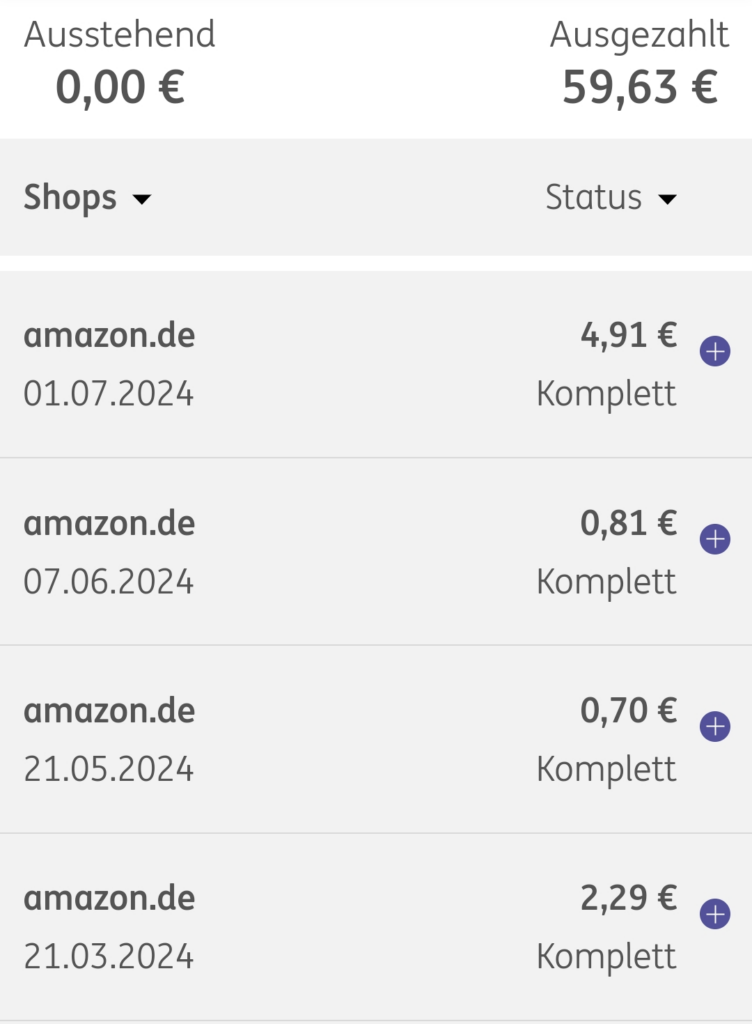Click the Komplett status under 4,91 €
The image size is (752, 1024).
[x=606, y=394]
